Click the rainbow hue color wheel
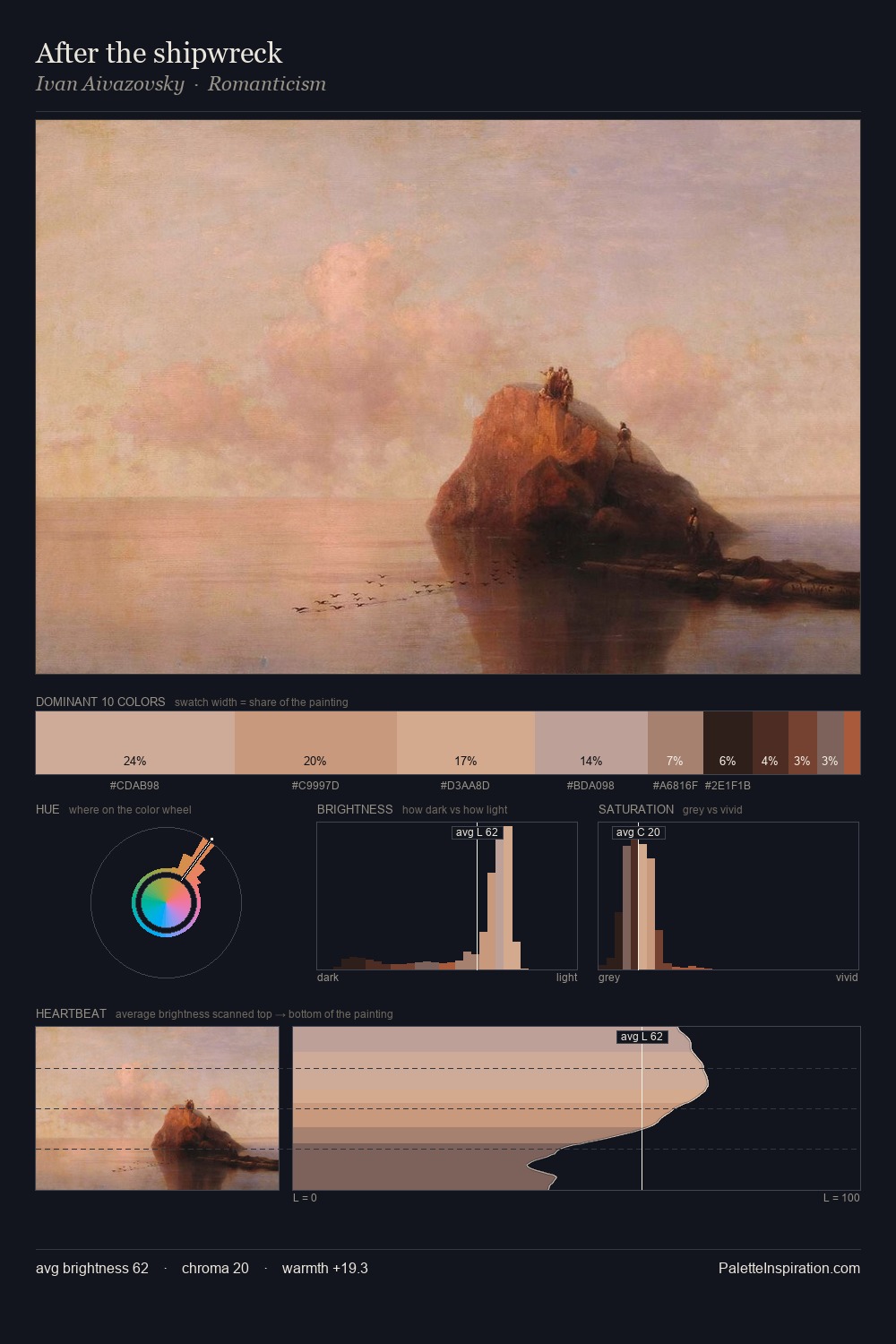 [x=166, y=902]
